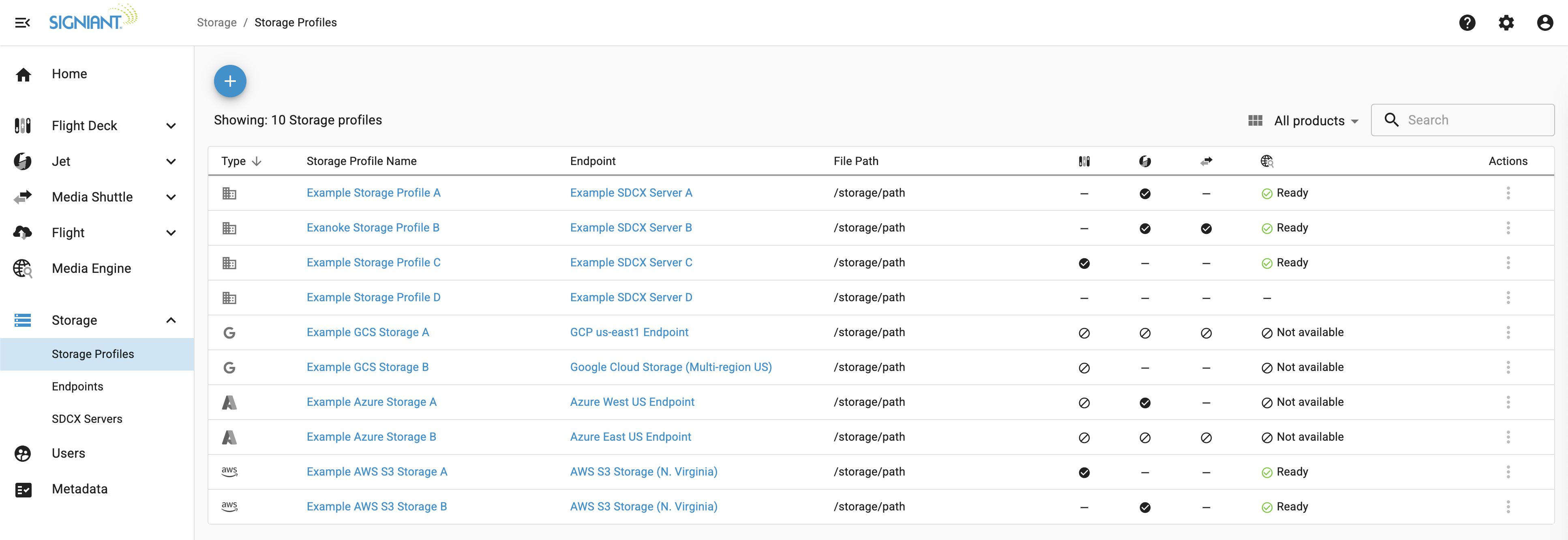Open the Help question mark icon
This screenshot has height=540, width=1568.
pos(1467,23)
